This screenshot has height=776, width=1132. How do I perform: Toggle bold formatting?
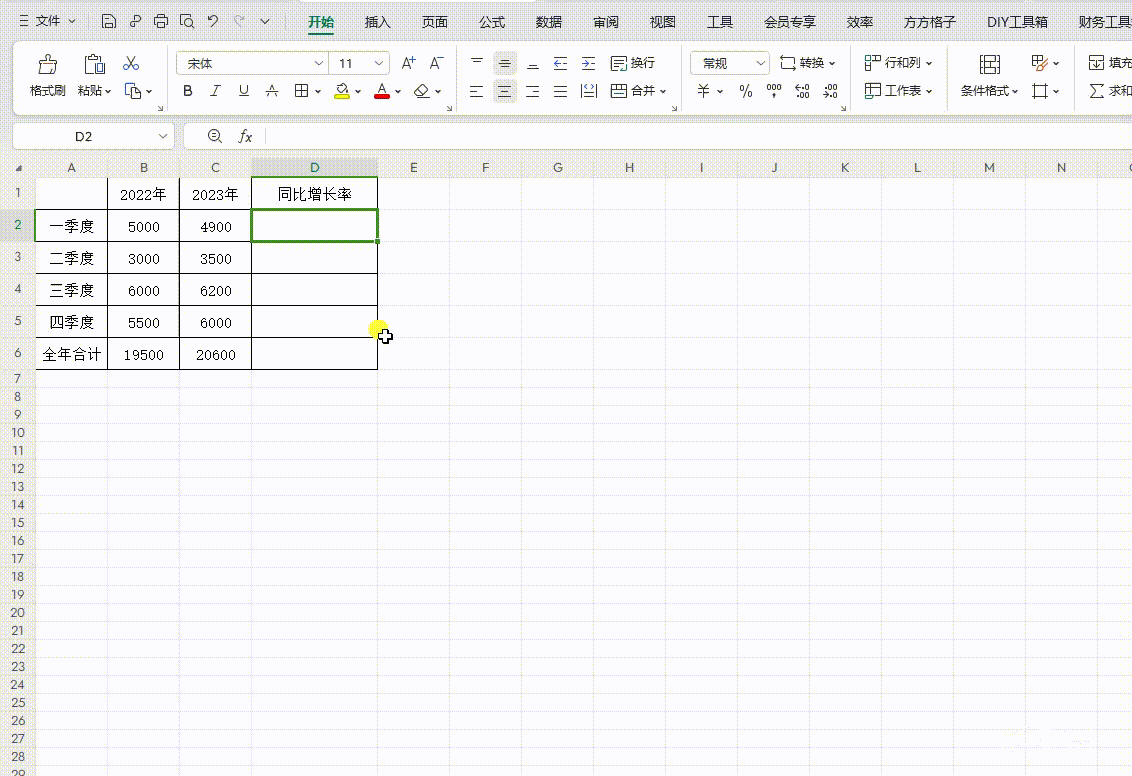click(x=188, y=91)
